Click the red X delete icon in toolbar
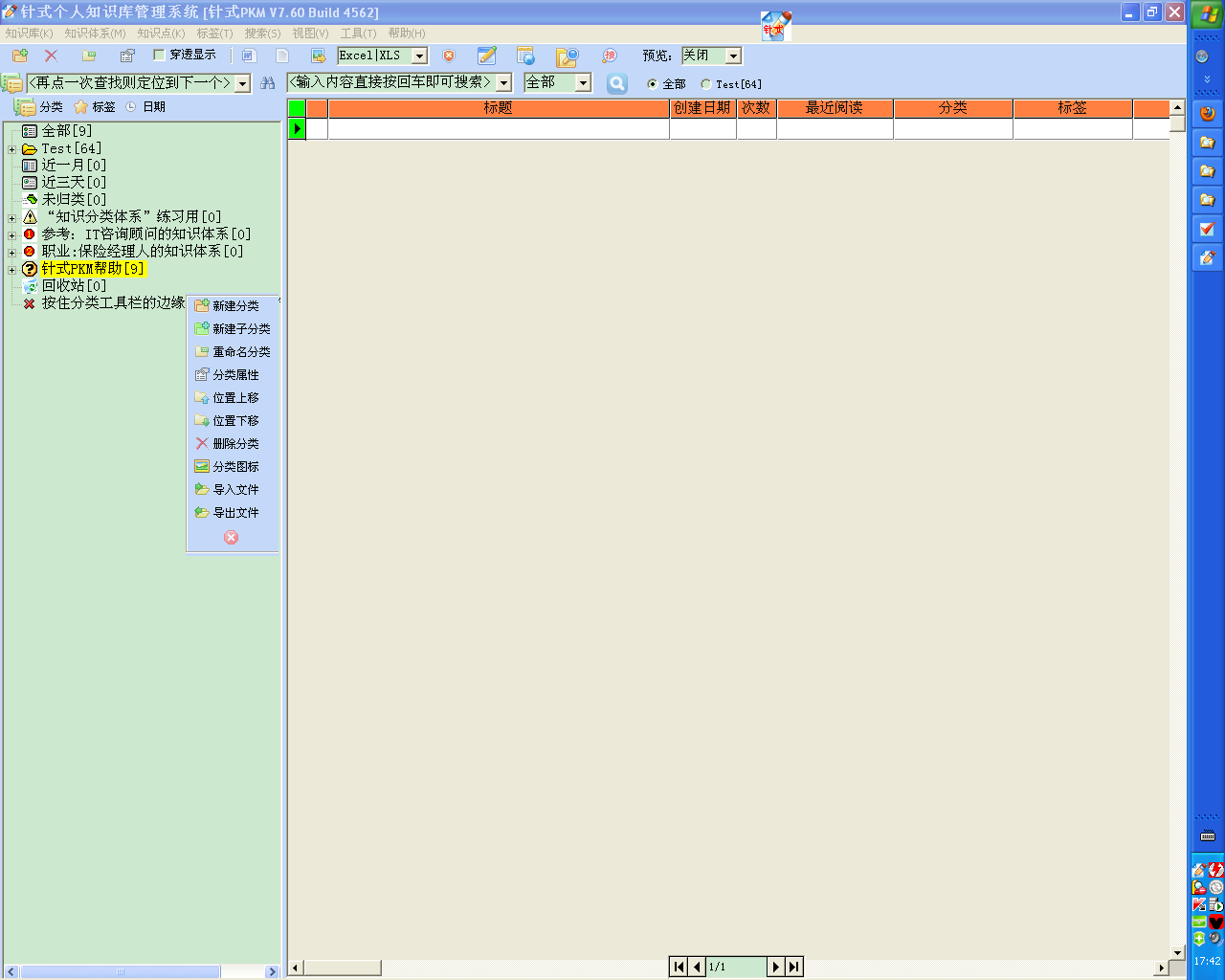This screenshot has height=980, width=1225. point(52,56)
